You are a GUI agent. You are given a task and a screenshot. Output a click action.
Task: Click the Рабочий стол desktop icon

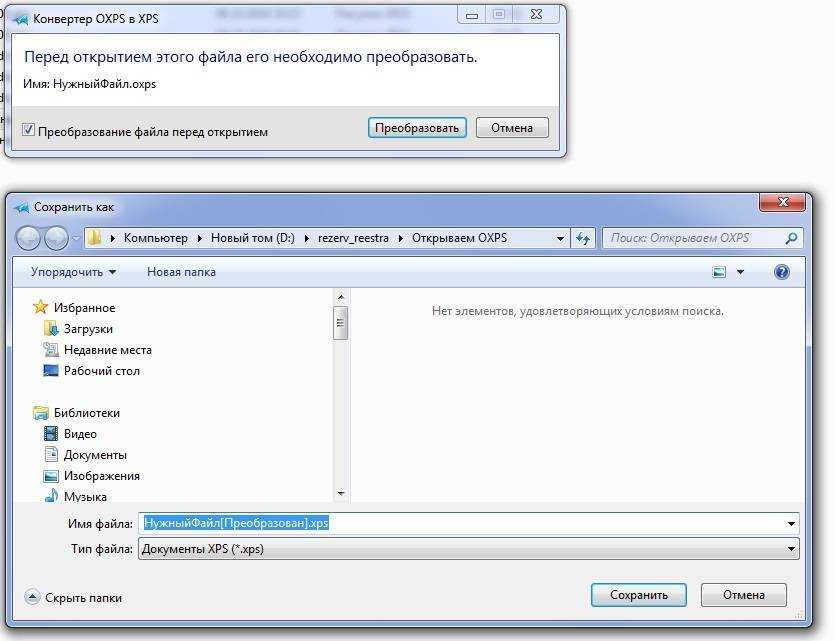click(51, 370)
